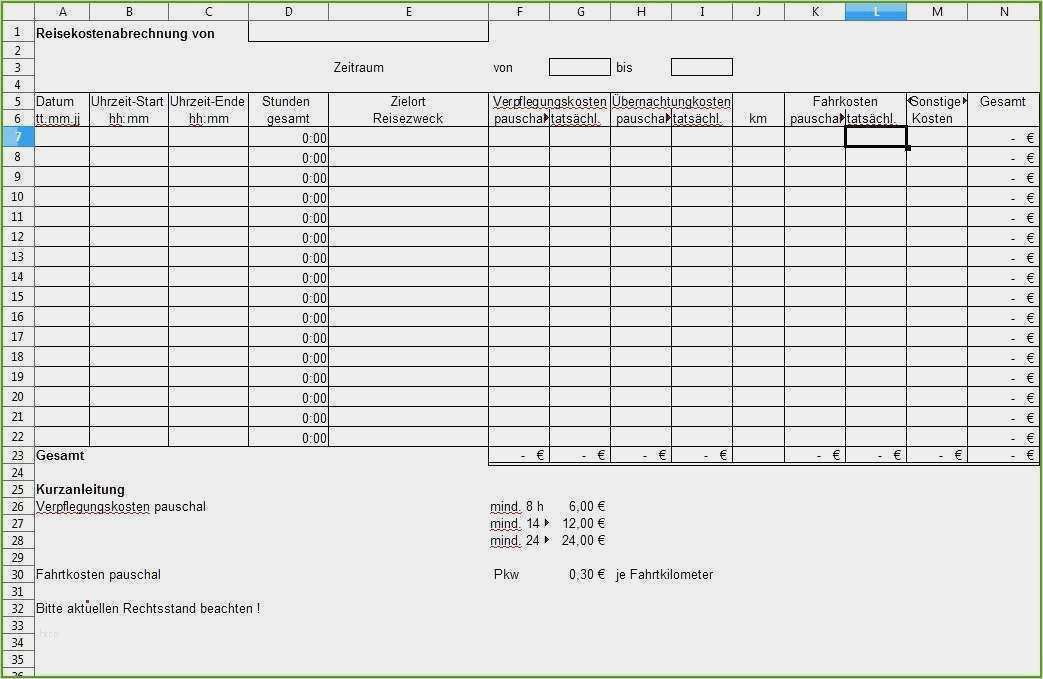This screenshot has height=679, width=1043.
Task: Click the row 7 header
Action: click(x=17, y=137)
